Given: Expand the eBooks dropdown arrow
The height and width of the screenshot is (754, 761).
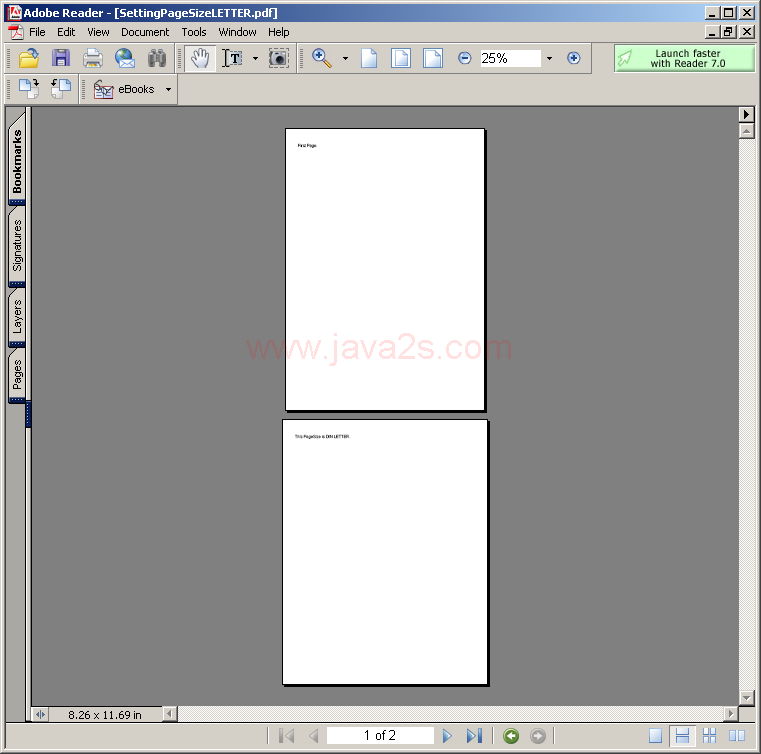Looking at the screenshot, I should click(168, 89).
